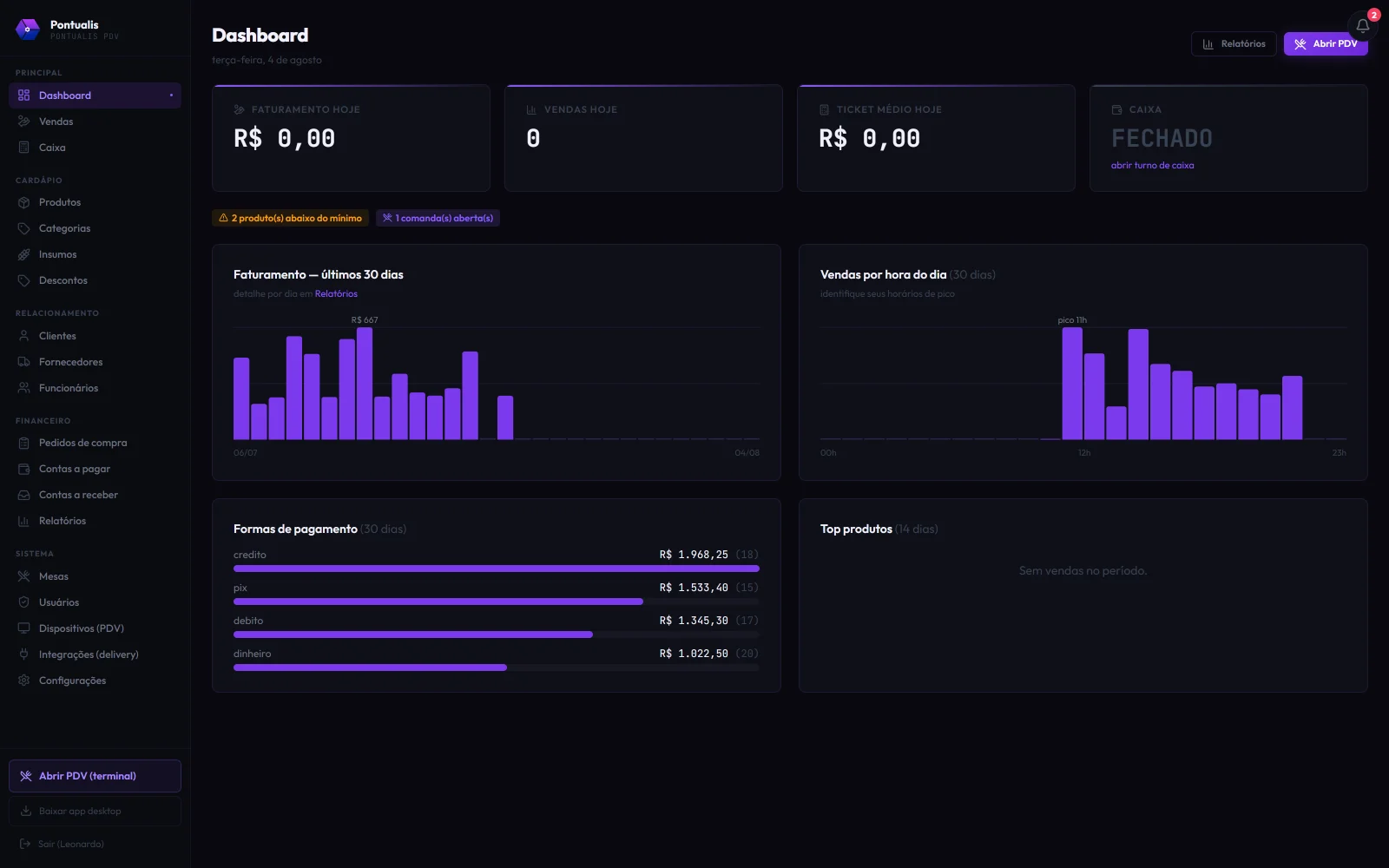Click the Contas a pagar wallet icon
This screenshot has height=868, width=1389.
tap(23, 469)
